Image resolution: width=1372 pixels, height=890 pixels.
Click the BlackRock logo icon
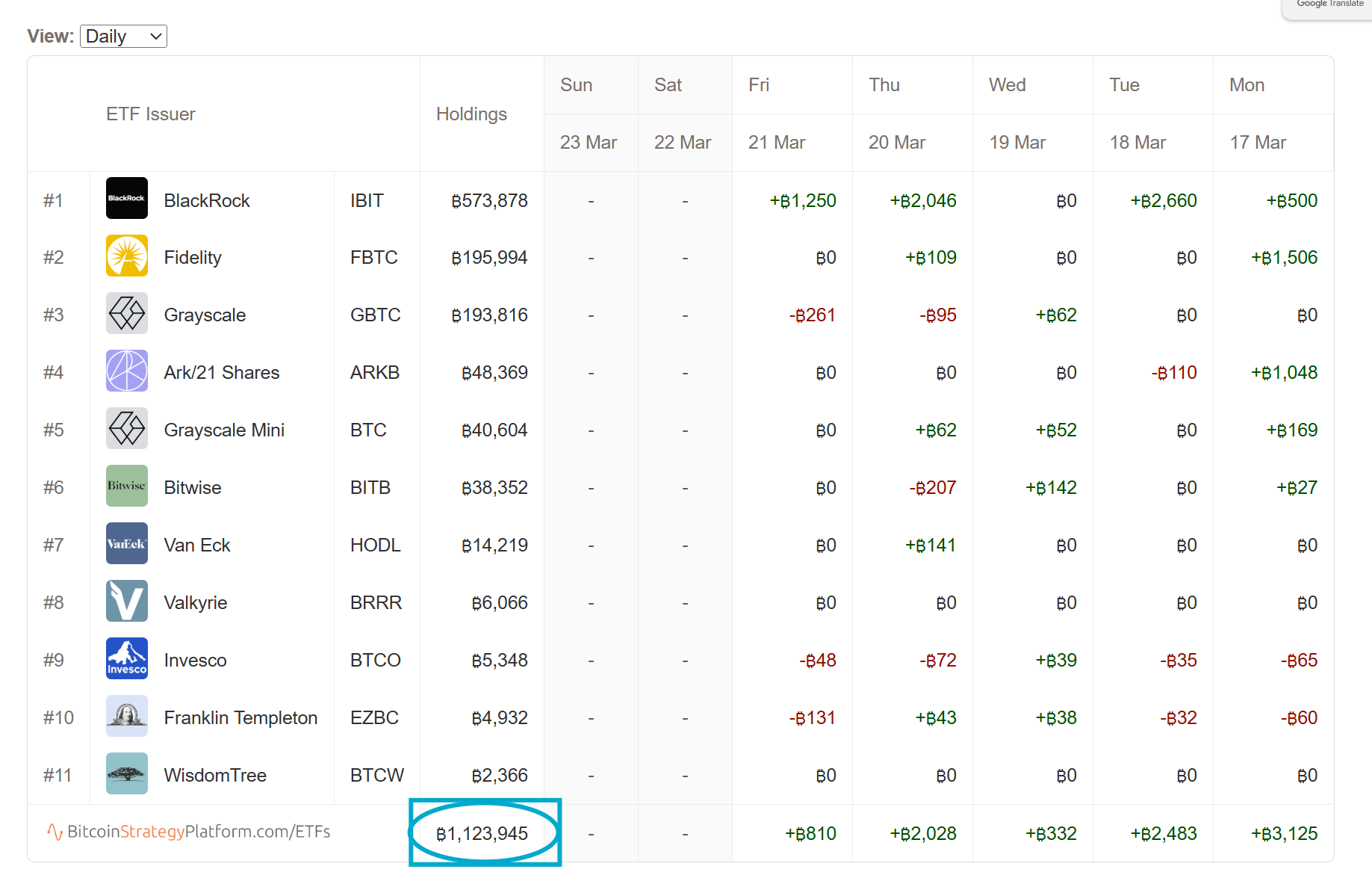point(126,199)
